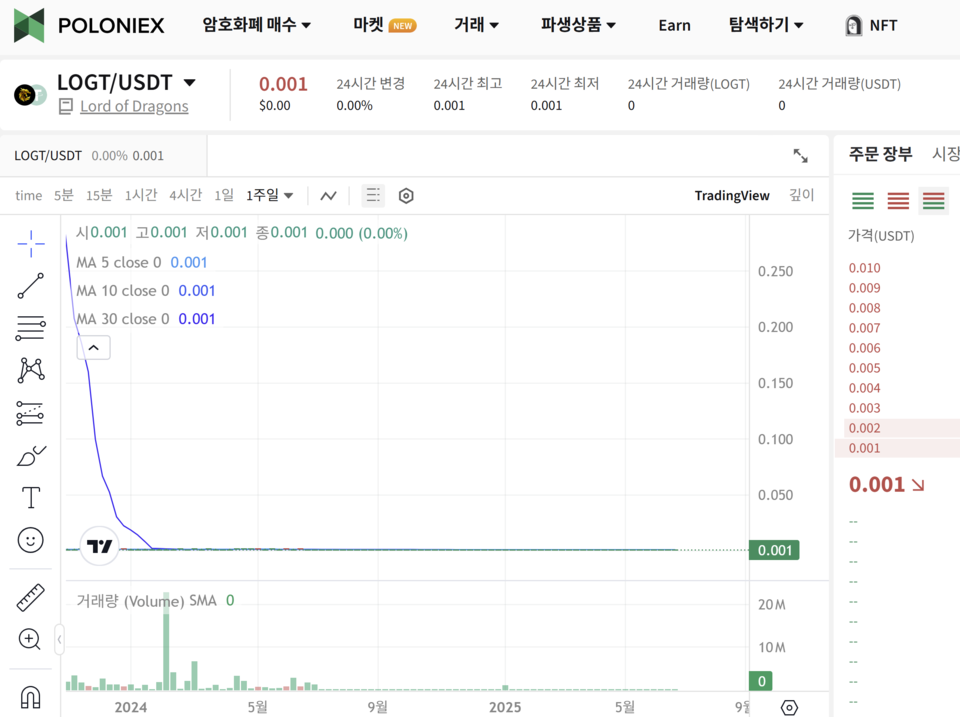Toggle the magnet snap mode
Screen dimensions: 960x717
coord(31,697)
